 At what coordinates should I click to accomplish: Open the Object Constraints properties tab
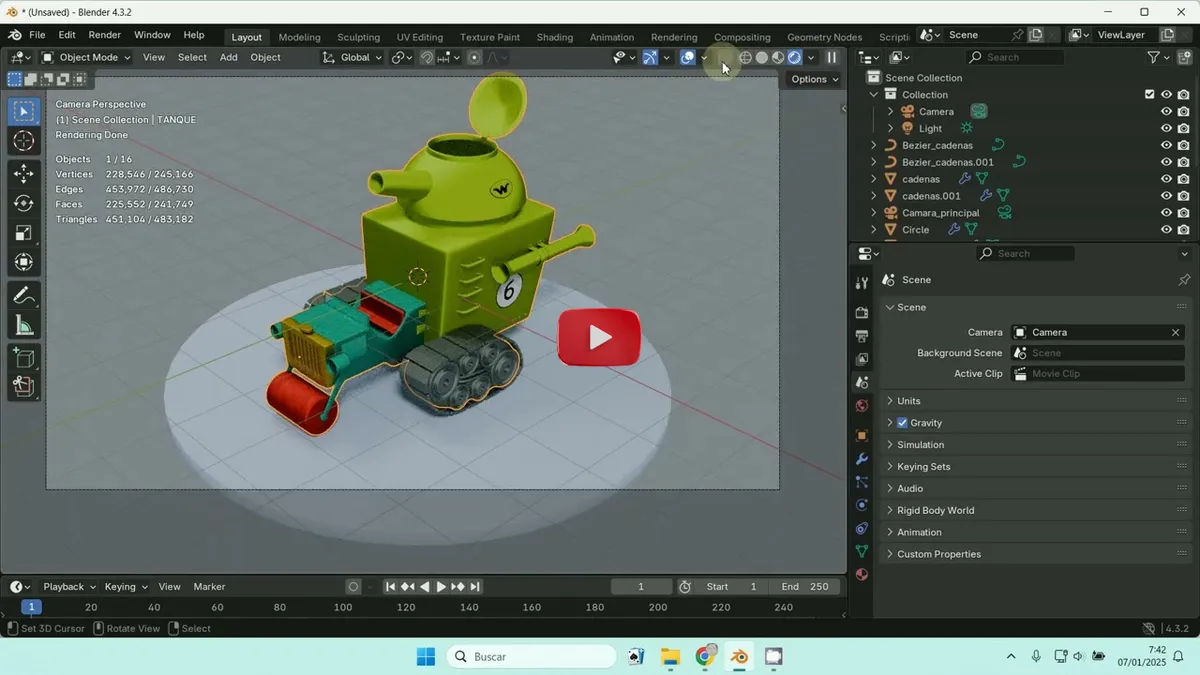[x=862, y=528]
